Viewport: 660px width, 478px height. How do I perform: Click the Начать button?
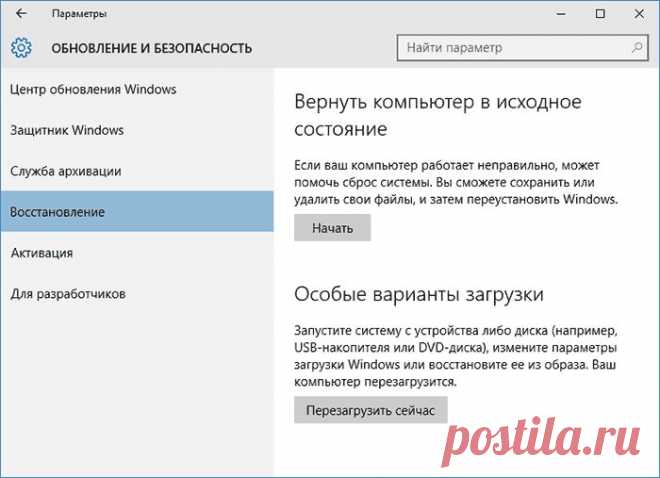pos(332,228)
